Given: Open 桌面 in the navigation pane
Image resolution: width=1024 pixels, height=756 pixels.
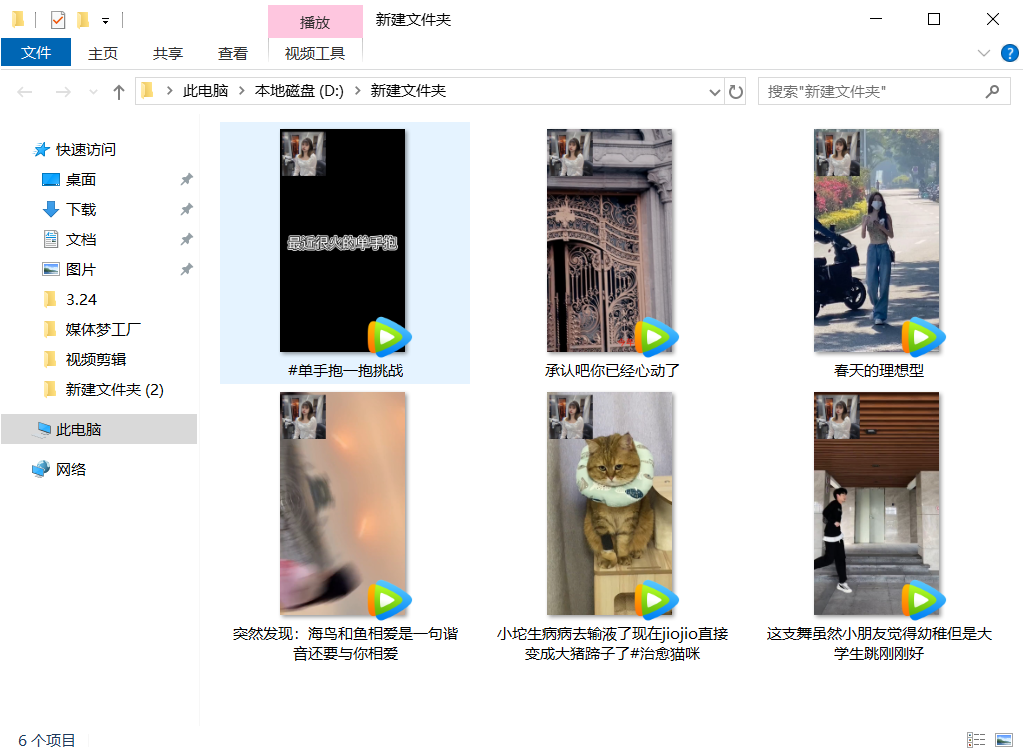Looking at the screenshot, I should click(81, 180).
